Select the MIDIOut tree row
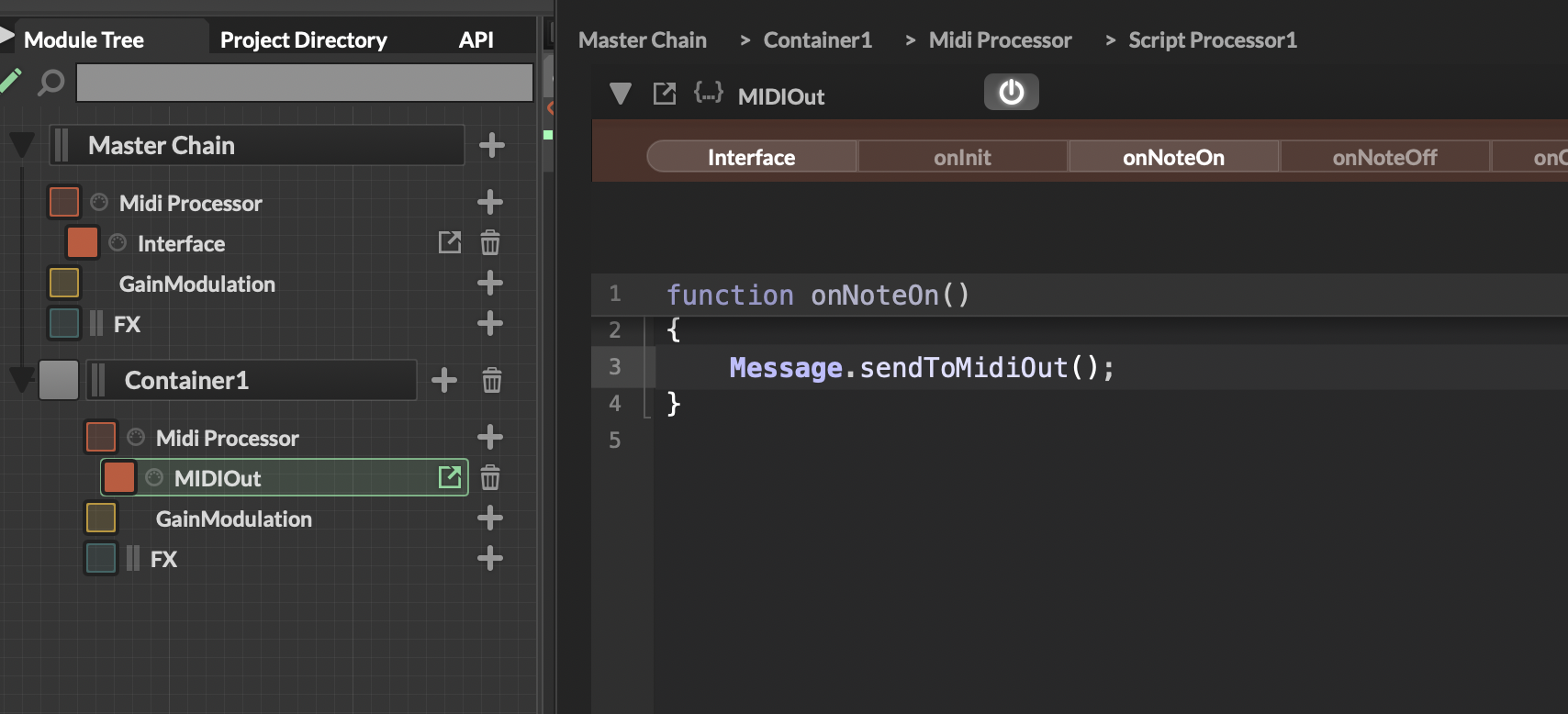This screenshot has width=1568, height=714. click(x=285, y=477)
